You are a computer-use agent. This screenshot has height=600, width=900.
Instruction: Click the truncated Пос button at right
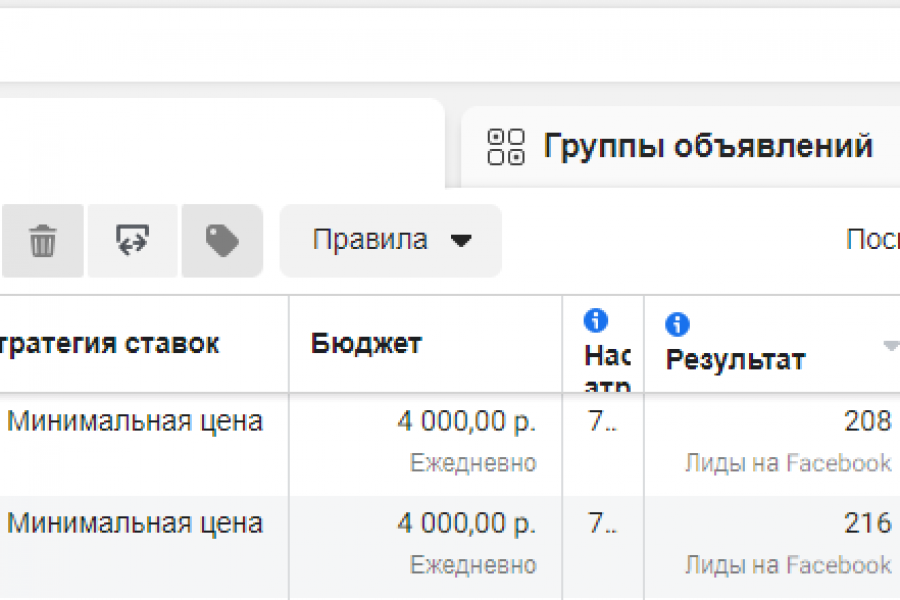tap(872, 240)
